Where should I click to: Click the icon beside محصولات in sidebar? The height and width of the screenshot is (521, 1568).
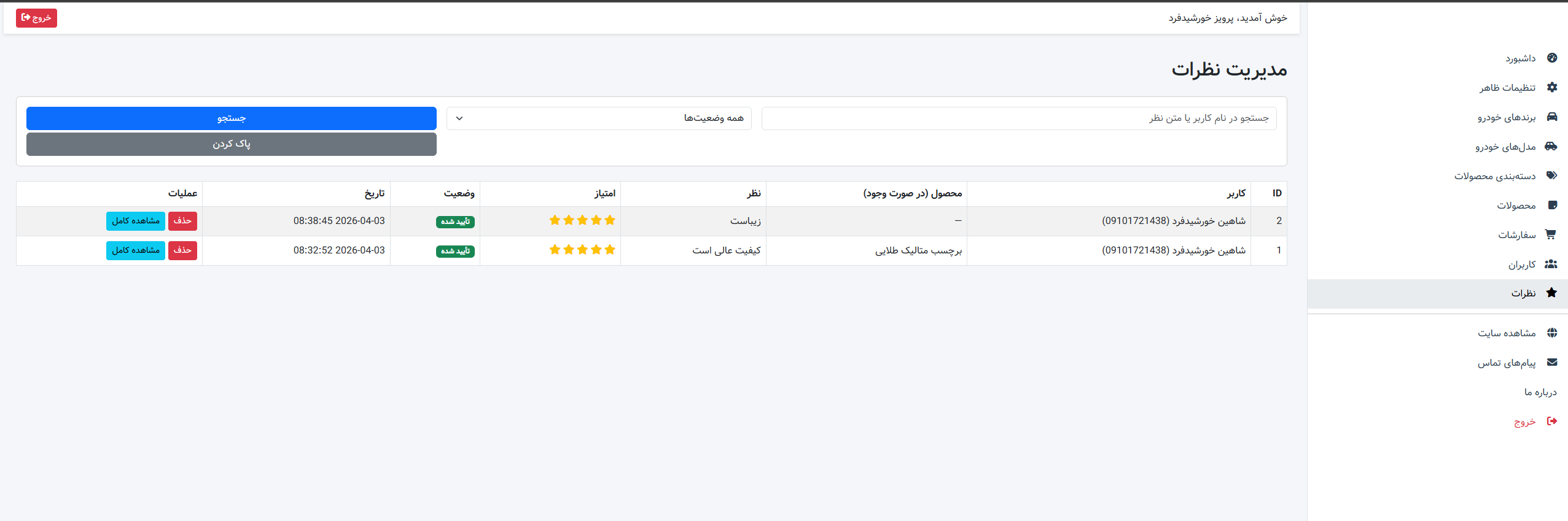pyautogui.click(x=1553, y=205)
